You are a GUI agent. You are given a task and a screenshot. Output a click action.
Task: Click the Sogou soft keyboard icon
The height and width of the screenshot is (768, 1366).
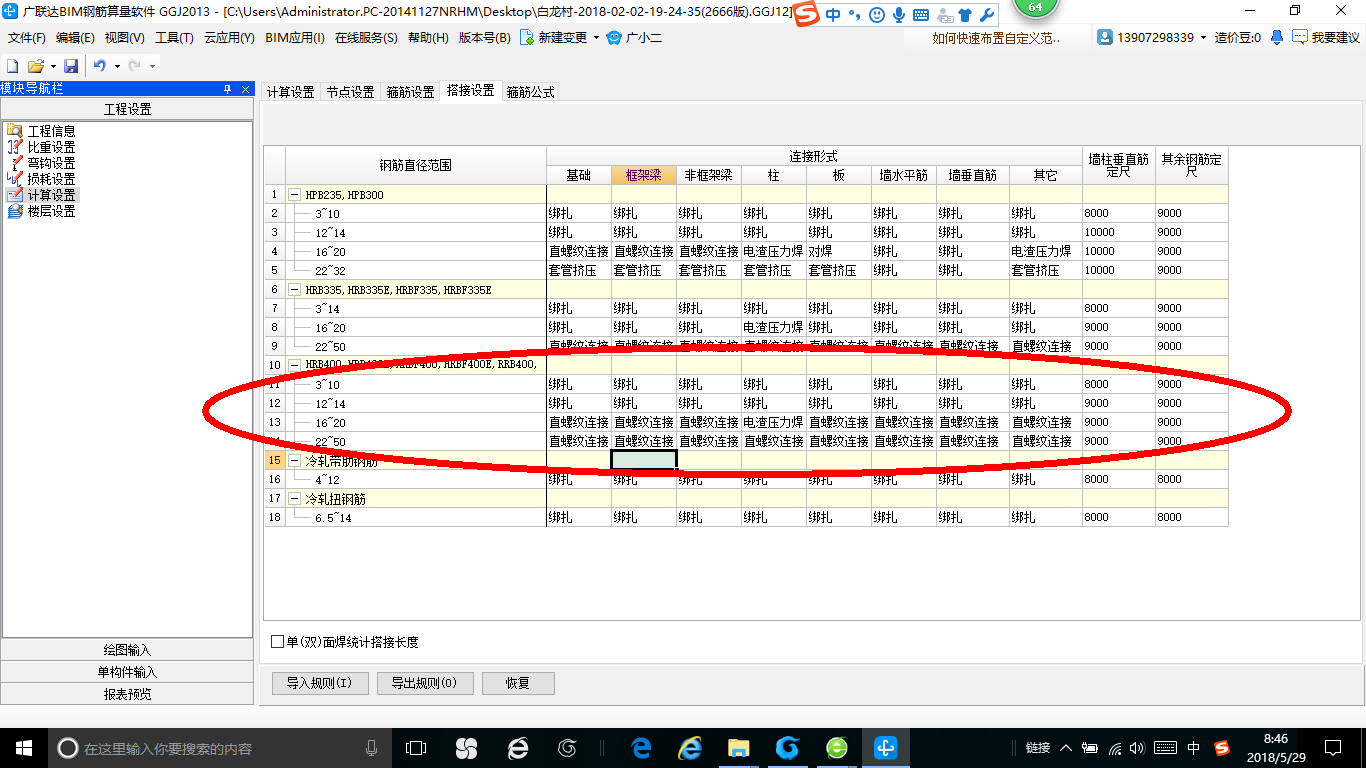pyautogui.click(x=920, y=16)
